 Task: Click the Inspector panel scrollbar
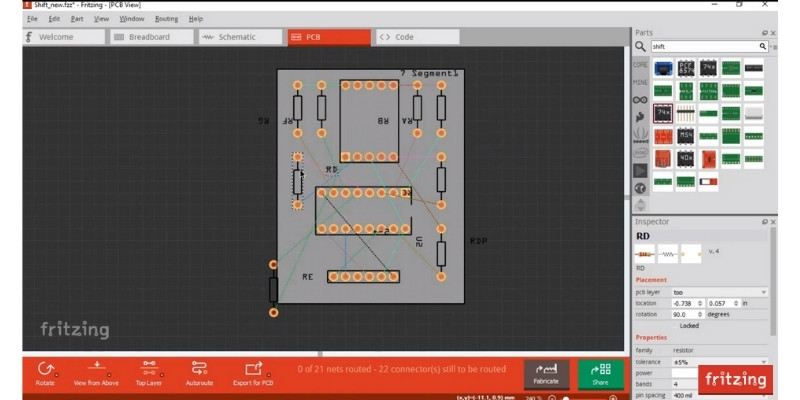click(773, 282)
